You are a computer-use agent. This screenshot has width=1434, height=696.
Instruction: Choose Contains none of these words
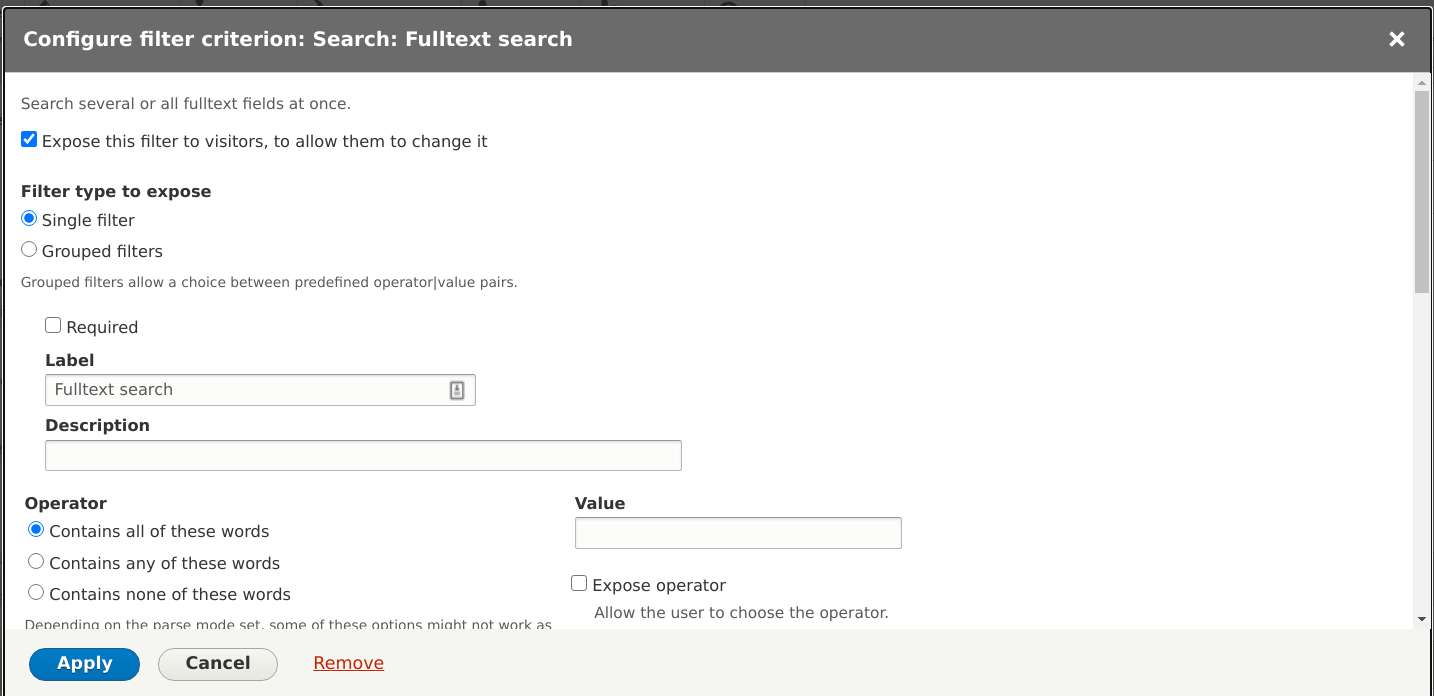point(36,593)
